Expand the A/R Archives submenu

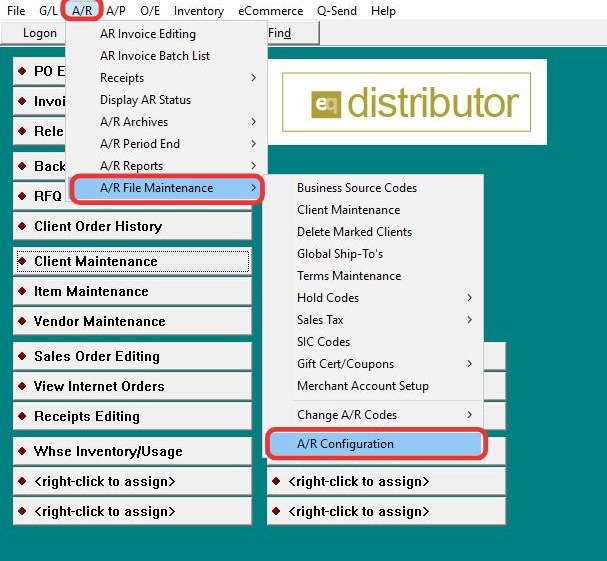click(x=166, y=122)
